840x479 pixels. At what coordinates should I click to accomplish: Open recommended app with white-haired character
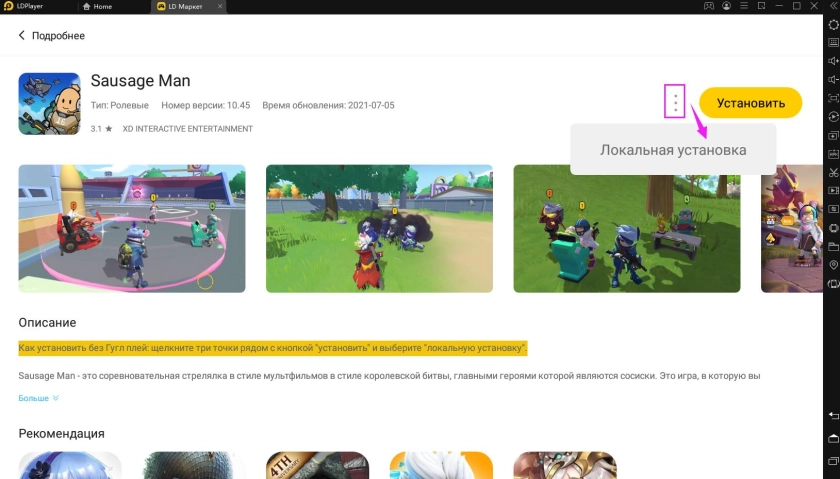tap(441, 465)
